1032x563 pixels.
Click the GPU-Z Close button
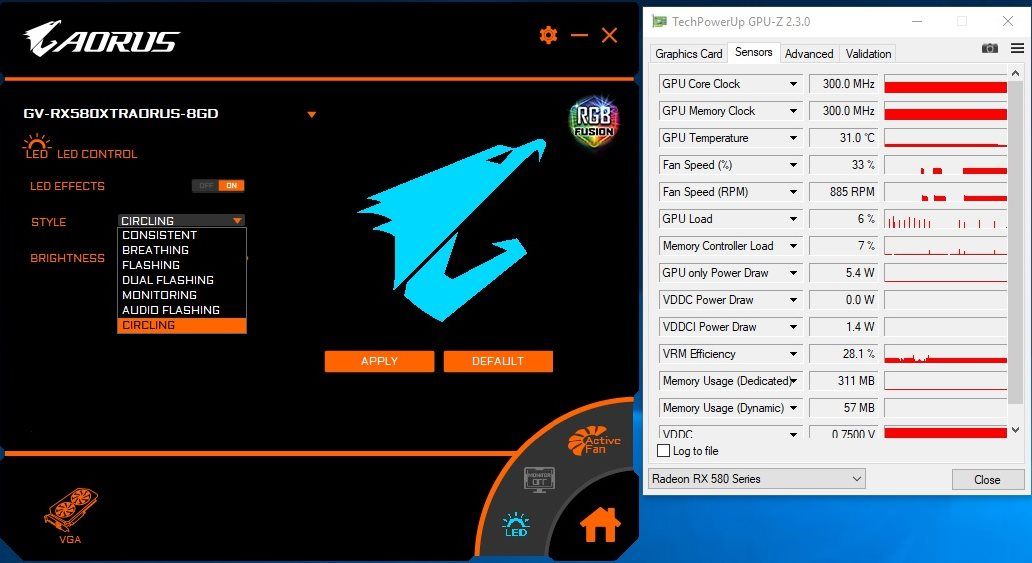987,479
